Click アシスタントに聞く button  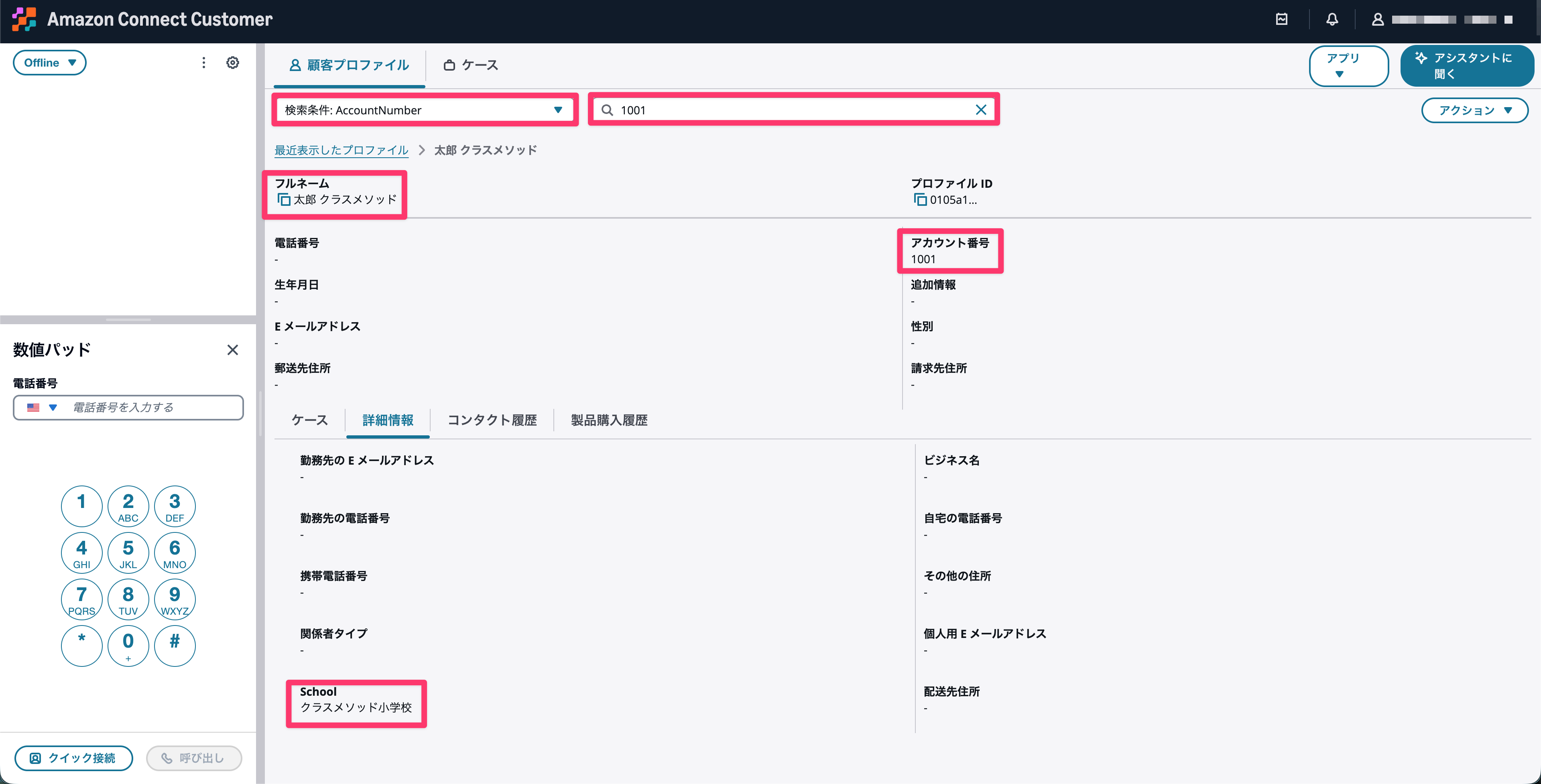(x=1467, y=66)
